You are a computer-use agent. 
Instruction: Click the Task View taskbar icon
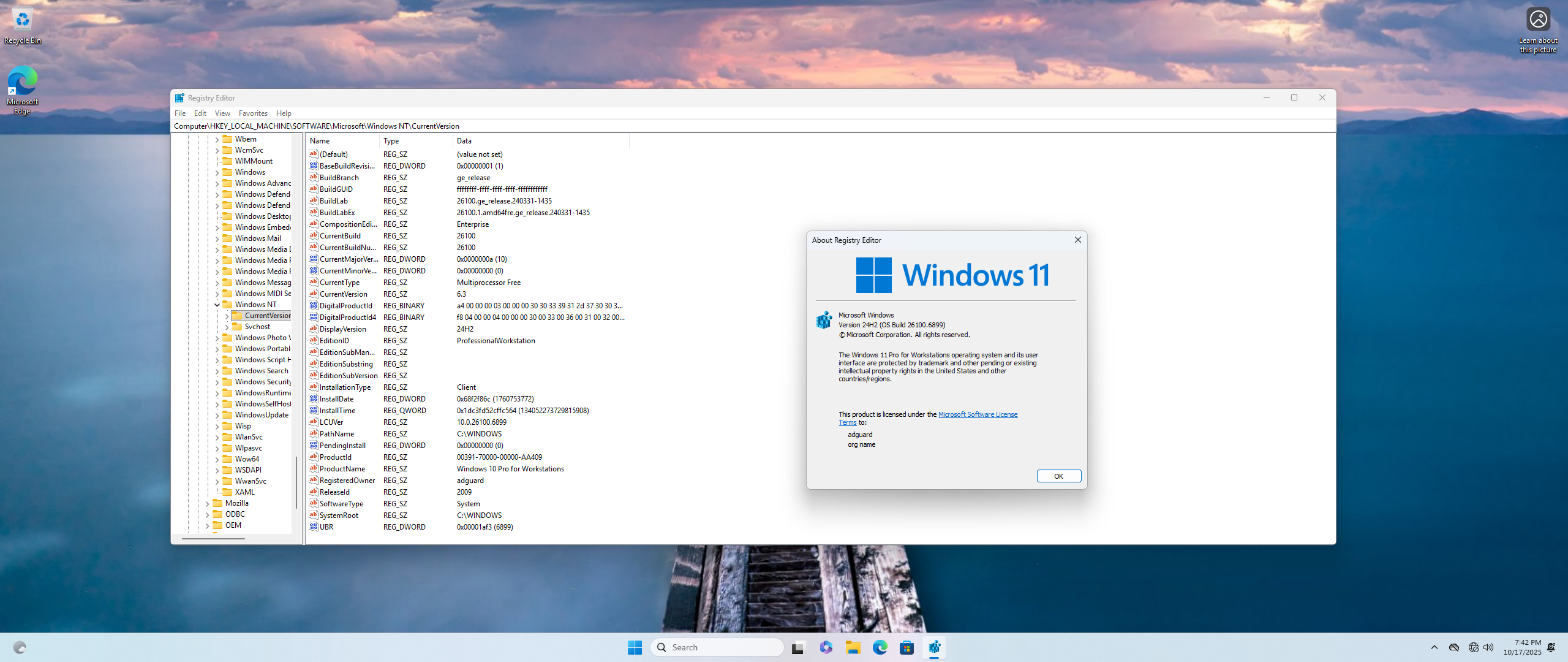797,647
